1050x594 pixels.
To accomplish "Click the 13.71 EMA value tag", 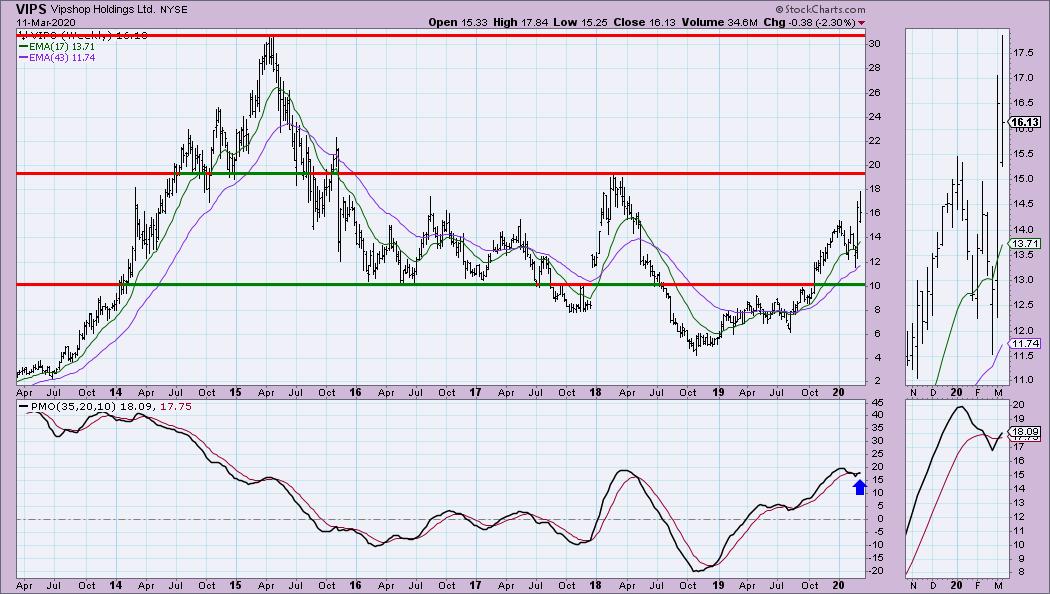I will click(1025, 244).
